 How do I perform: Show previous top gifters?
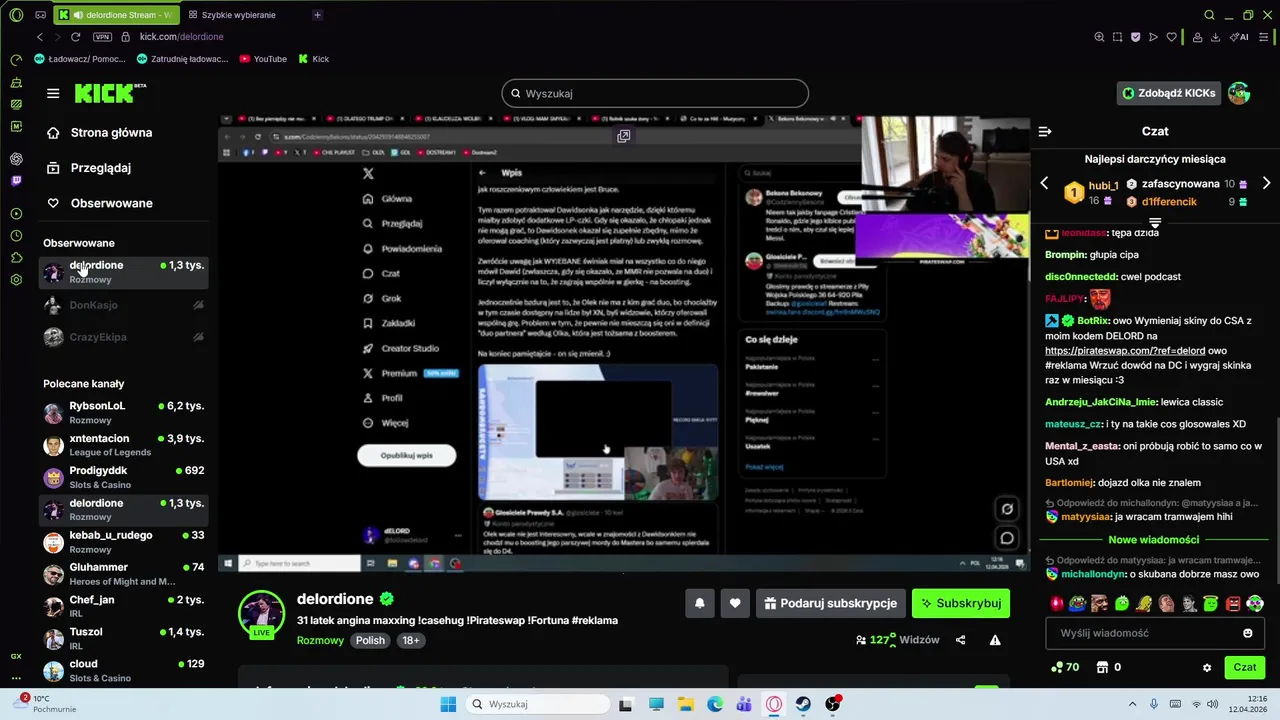(1045, 183)
